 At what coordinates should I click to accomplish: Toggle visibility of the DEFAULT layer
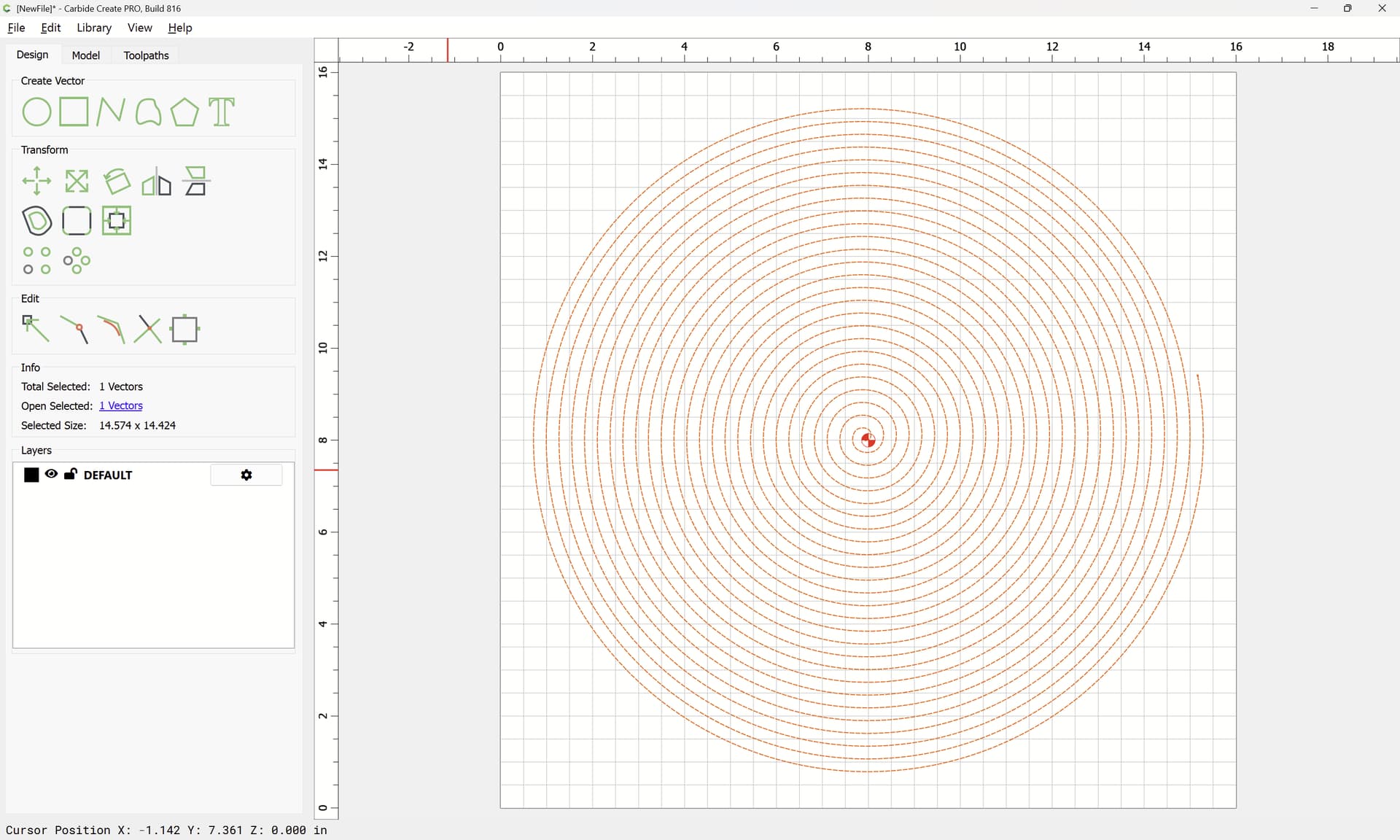tap(51, 475)
